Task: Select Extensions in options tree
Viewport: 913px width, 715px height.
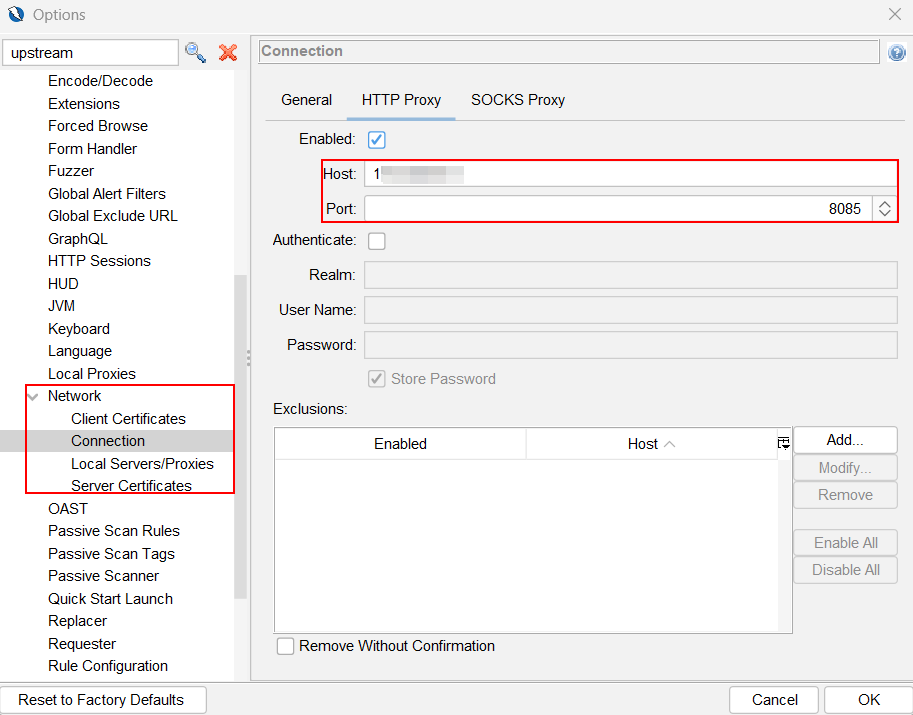Action: tap(84, 104)
